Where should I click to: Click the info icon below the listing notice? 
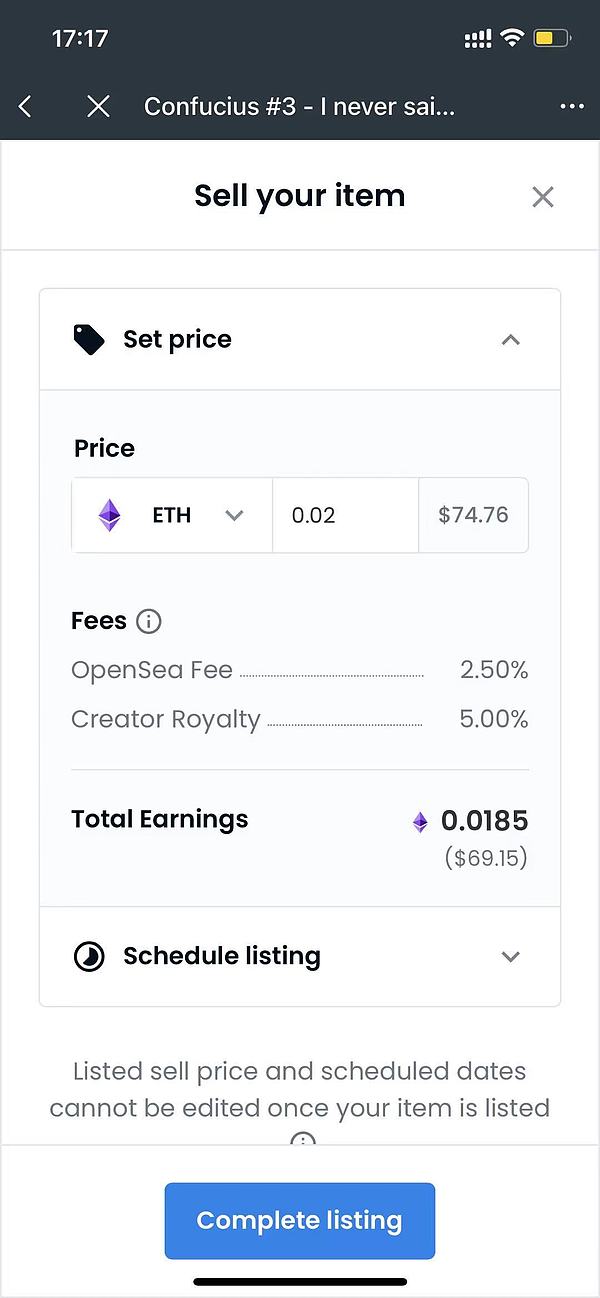302,1139
